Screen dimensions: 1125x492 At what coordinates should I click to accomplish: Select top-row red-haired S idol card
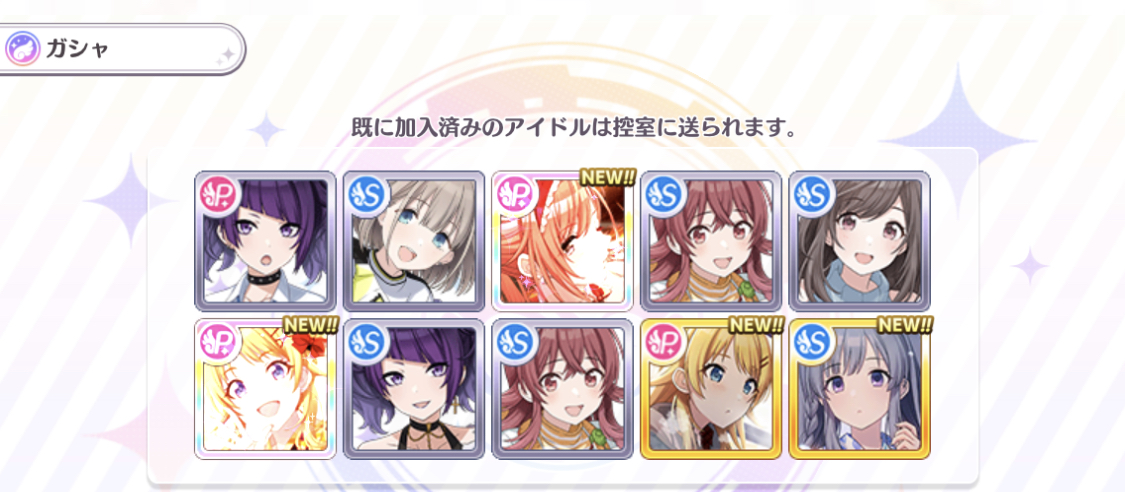(710, 240)
